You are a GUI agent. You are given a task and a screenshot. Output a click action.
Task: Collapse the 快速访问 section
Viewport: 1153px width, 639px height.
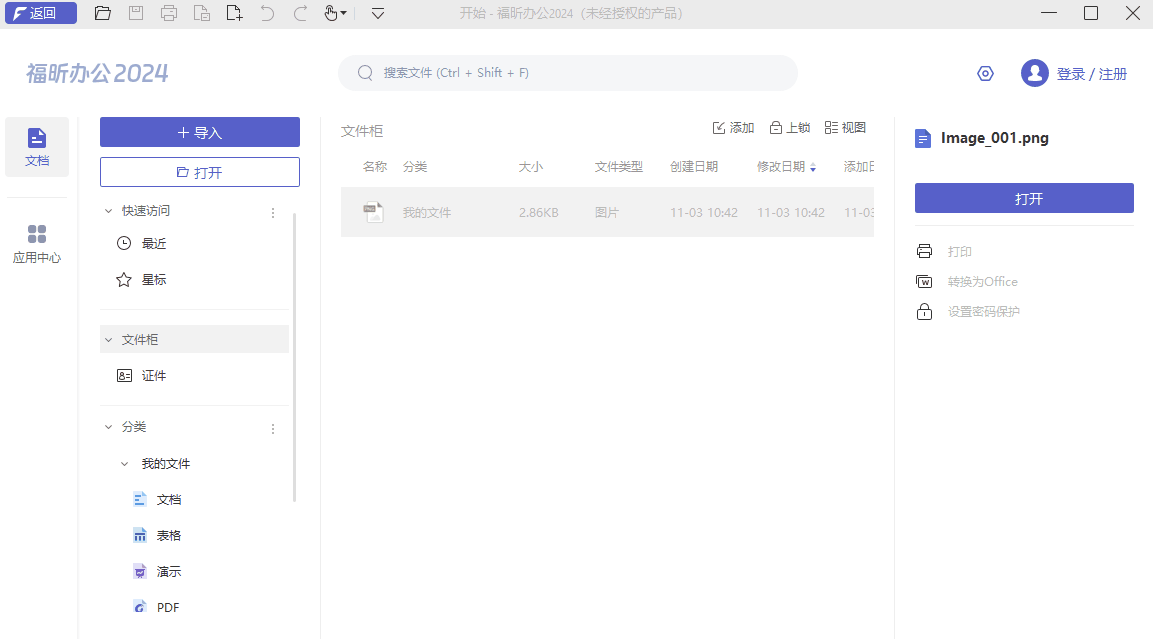coord(108,211)
